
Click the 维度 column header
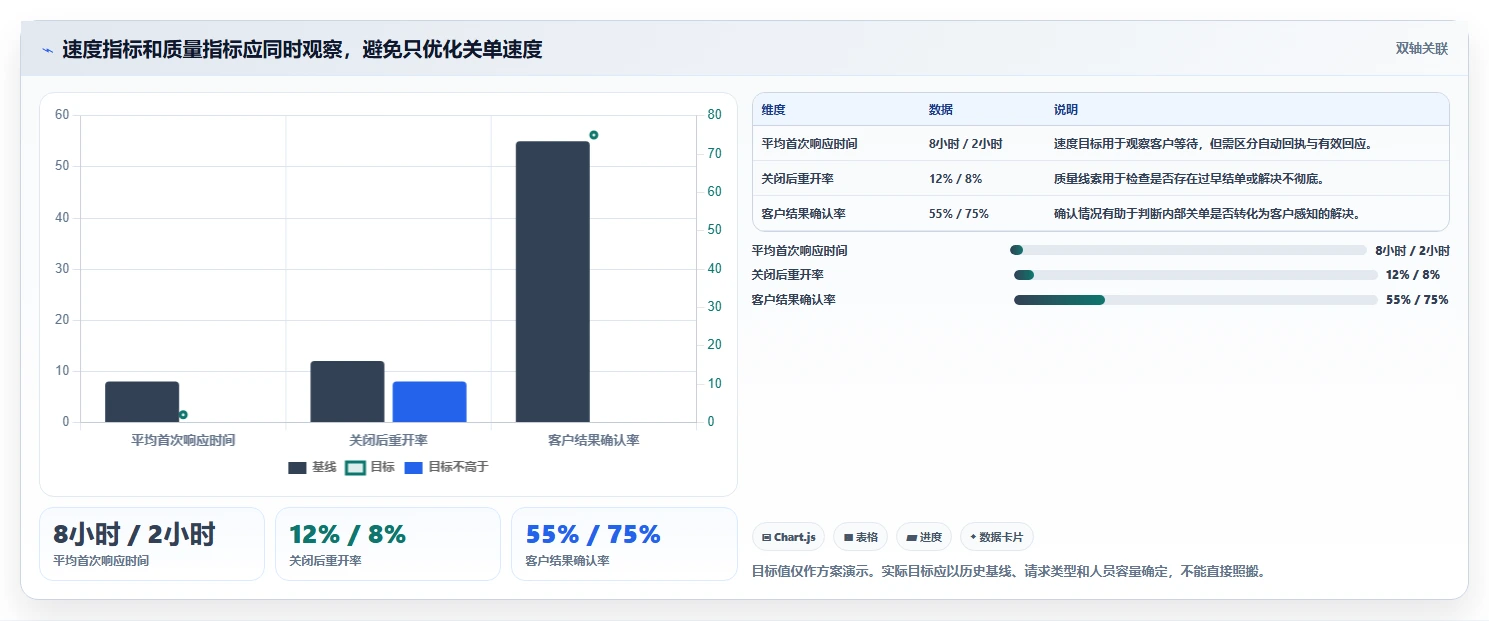[773, 110]
